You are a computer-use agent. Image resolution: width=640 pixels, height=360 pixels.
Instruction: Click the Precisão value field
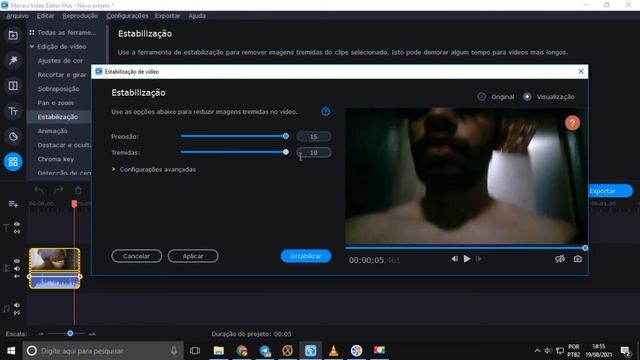tap(313, 136)
